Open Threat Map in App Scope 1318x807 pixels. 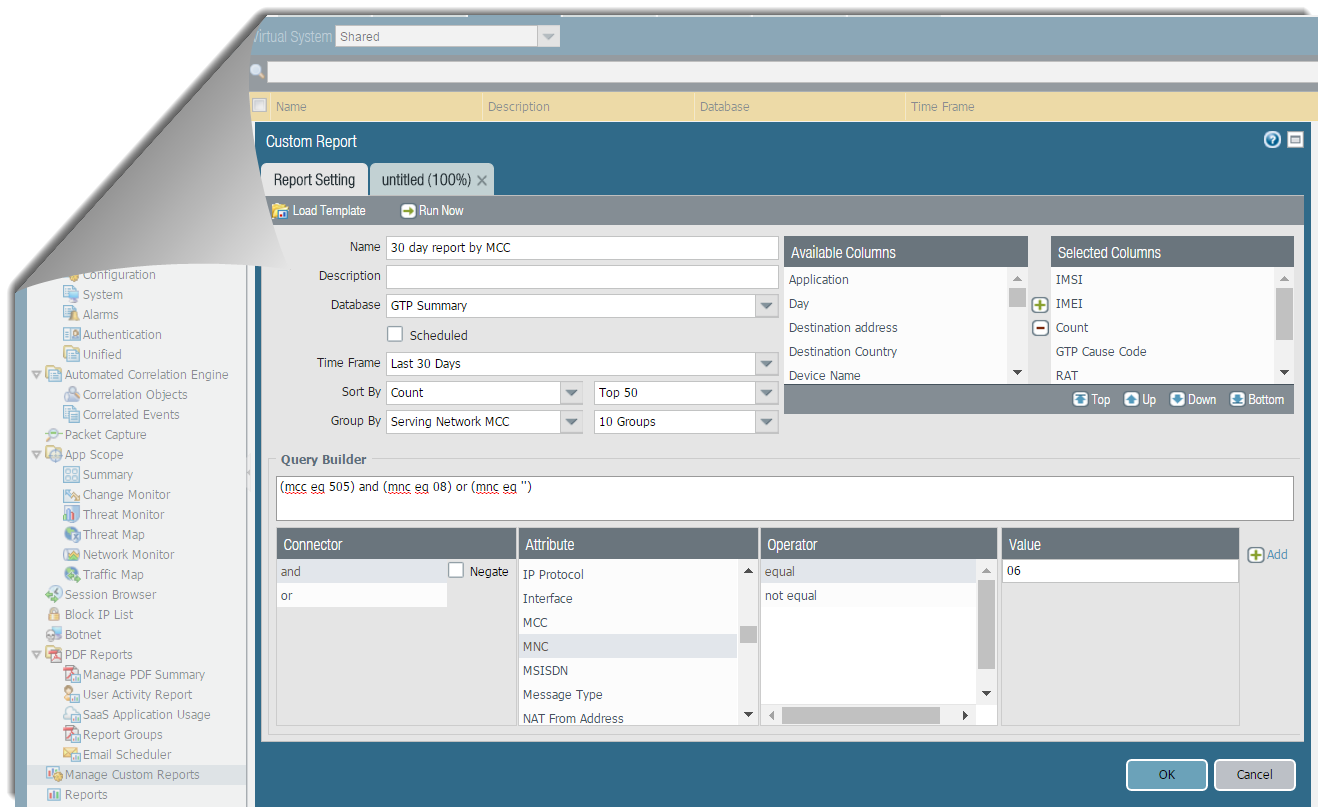click(x=113, y=534)
